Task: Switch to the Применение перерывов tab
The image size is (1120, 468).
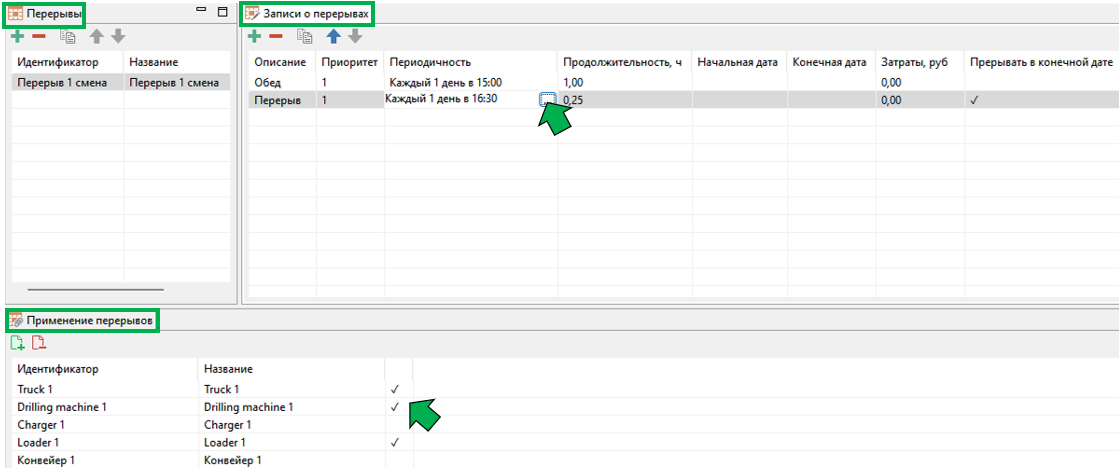Action: 81,322
